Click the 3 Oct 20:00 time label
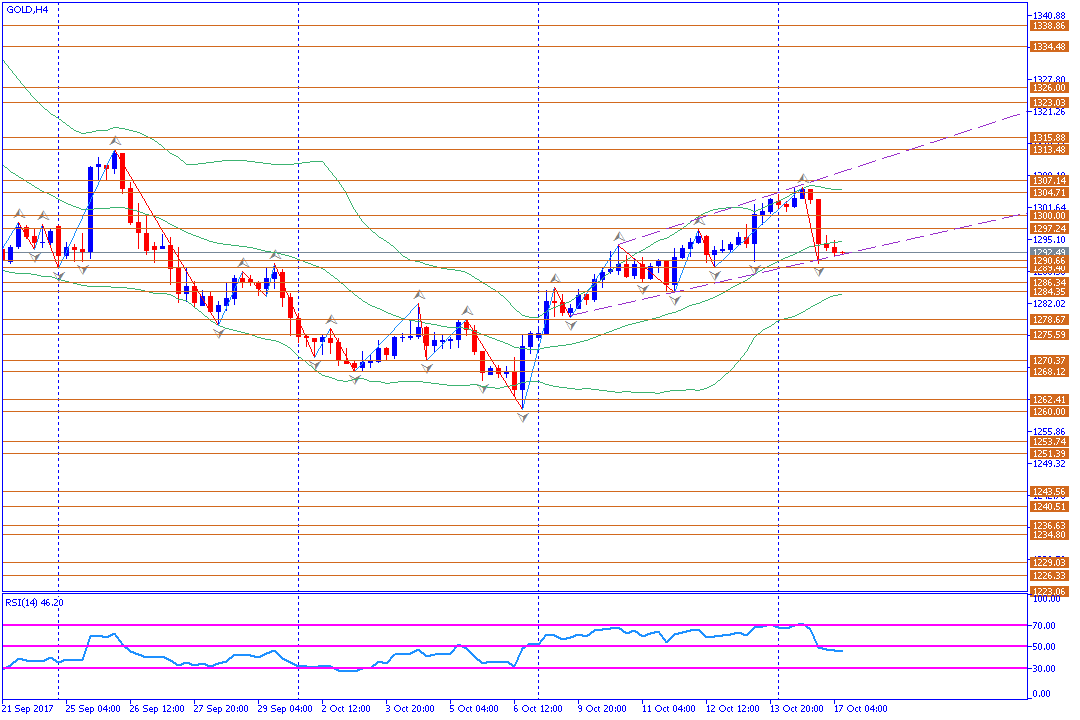This screenshot has height=720, width=1080. coord(411,708)
